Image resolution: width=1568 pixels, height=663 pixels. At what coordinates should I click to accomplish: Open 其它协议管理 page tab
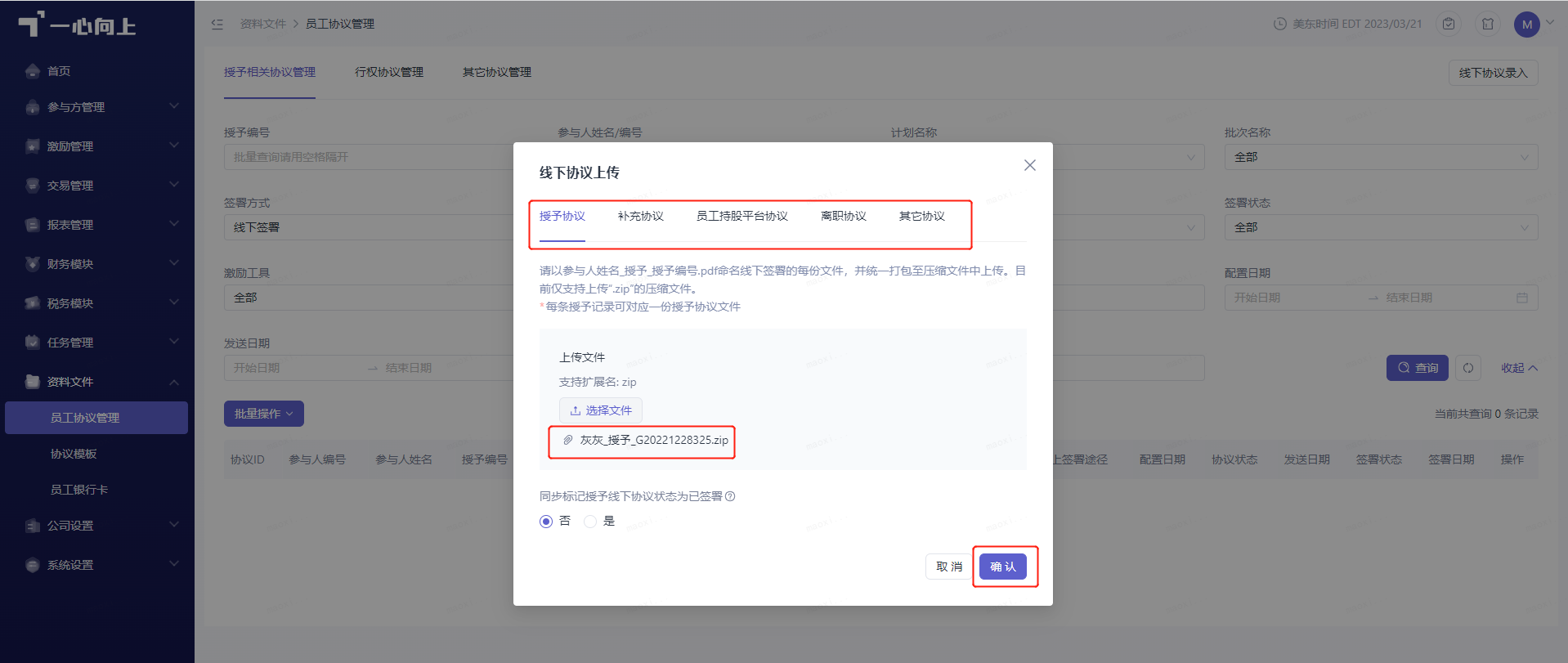[497, 72]
